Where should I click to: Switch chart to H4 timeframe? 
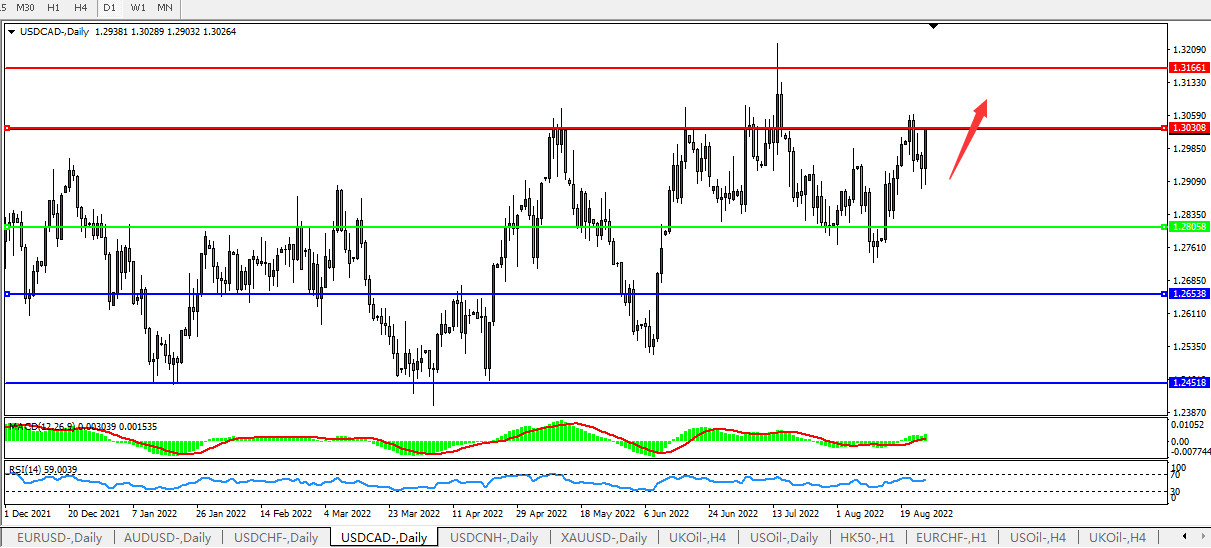click(x=80, y=7)
